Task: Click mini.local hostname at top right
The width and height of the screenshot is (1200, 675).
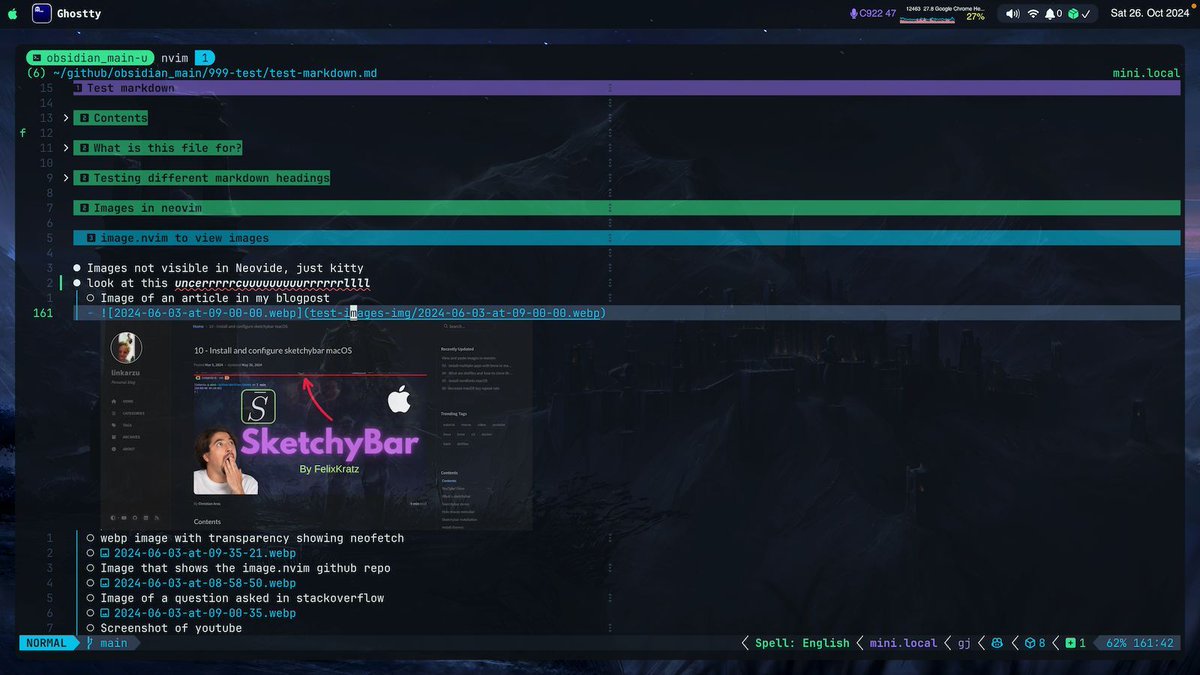Action: (x=1146, y=73)
